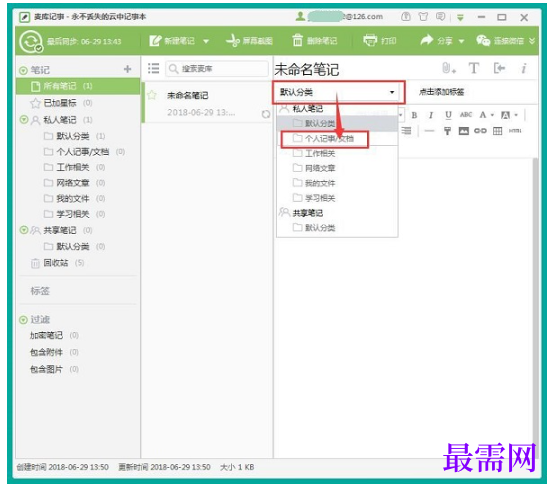Select sidebar 工作相关 folder

[73, 167]
